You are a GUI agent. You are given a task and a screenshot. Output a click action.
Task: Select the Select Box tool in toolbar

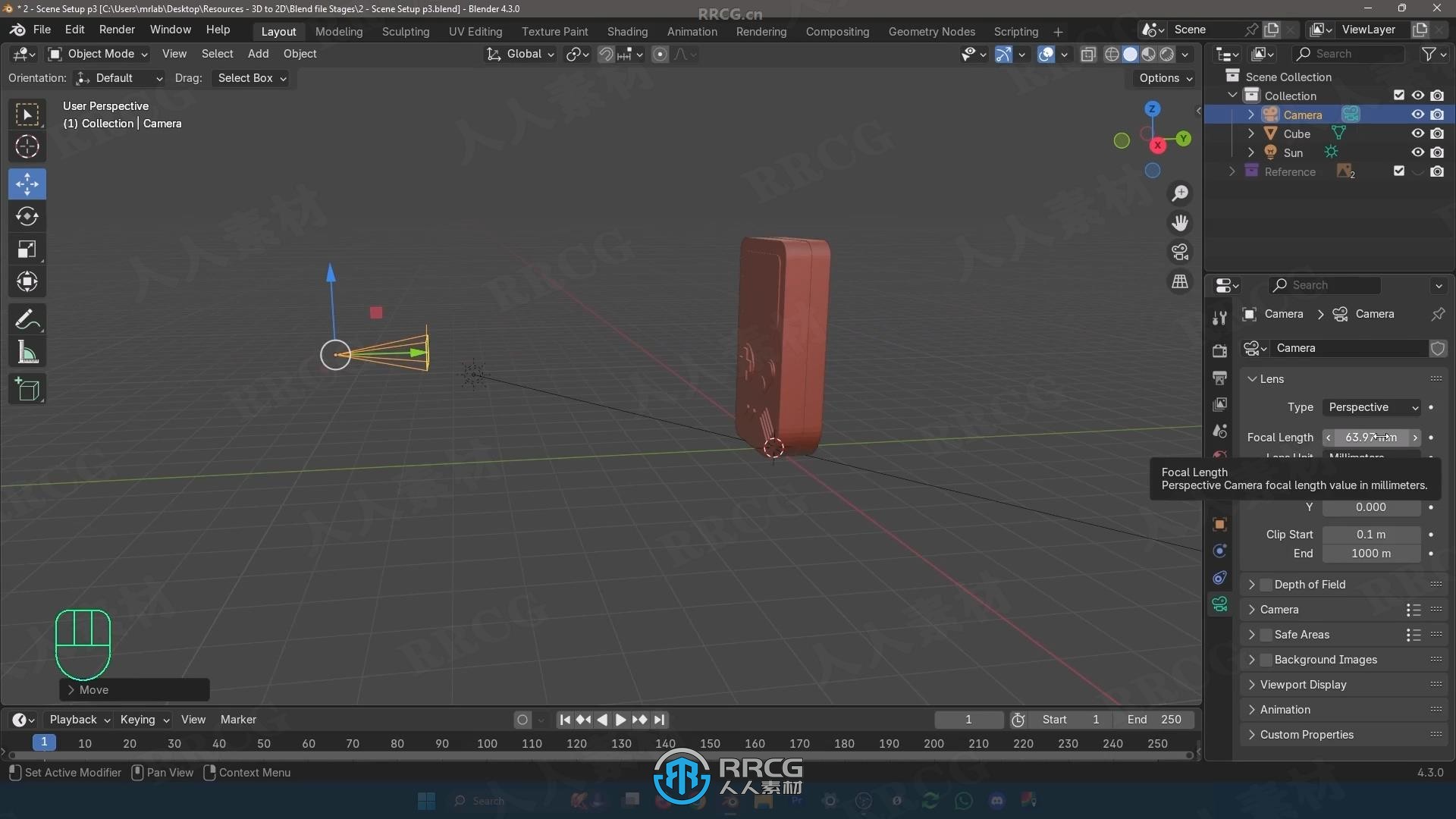point(27,115)
